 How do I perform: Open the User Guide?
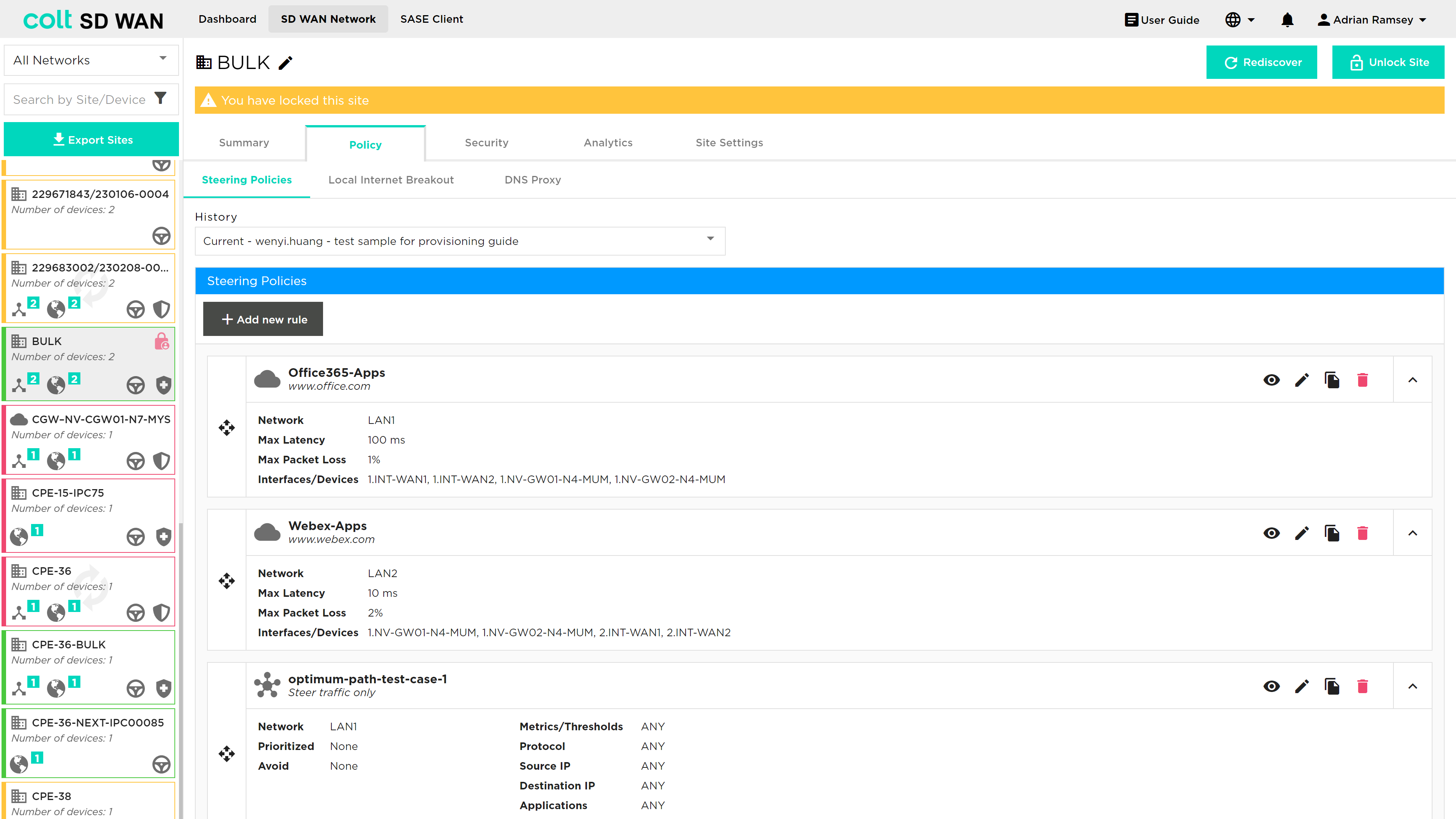tap(1161, 20)
